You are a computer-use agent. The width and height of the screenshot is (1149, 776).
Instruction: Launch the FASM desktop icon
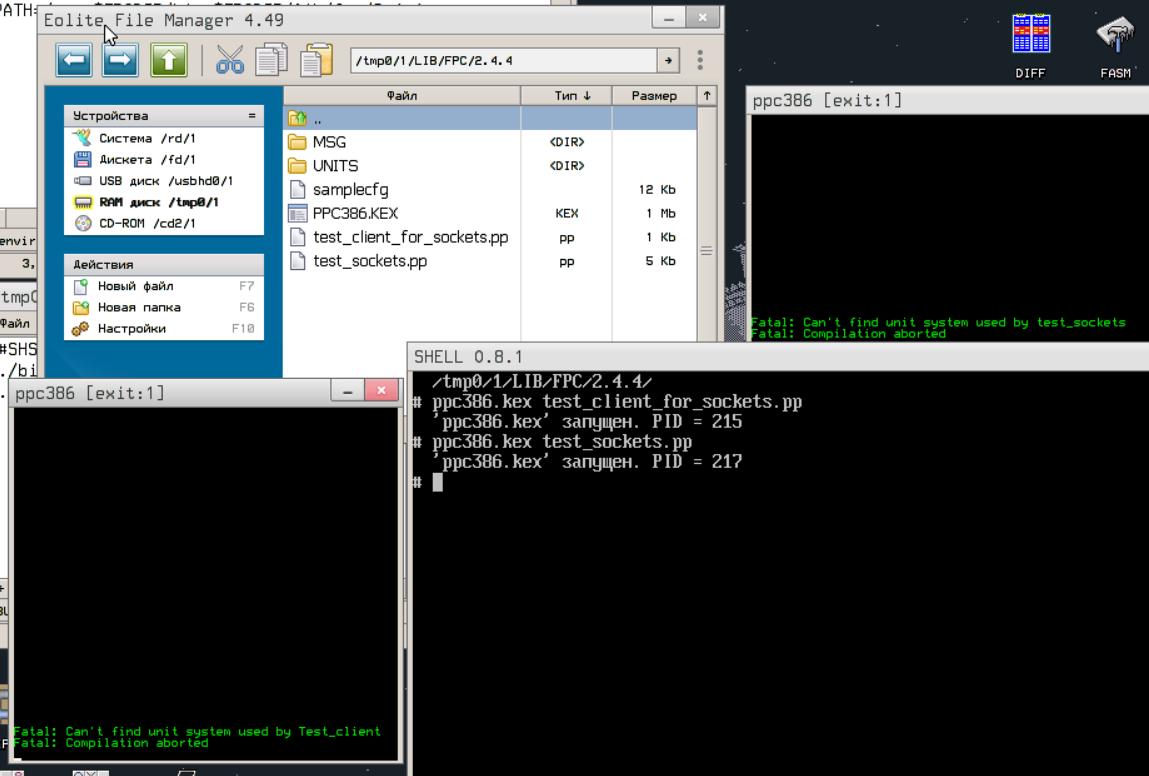coord(1115,45)
